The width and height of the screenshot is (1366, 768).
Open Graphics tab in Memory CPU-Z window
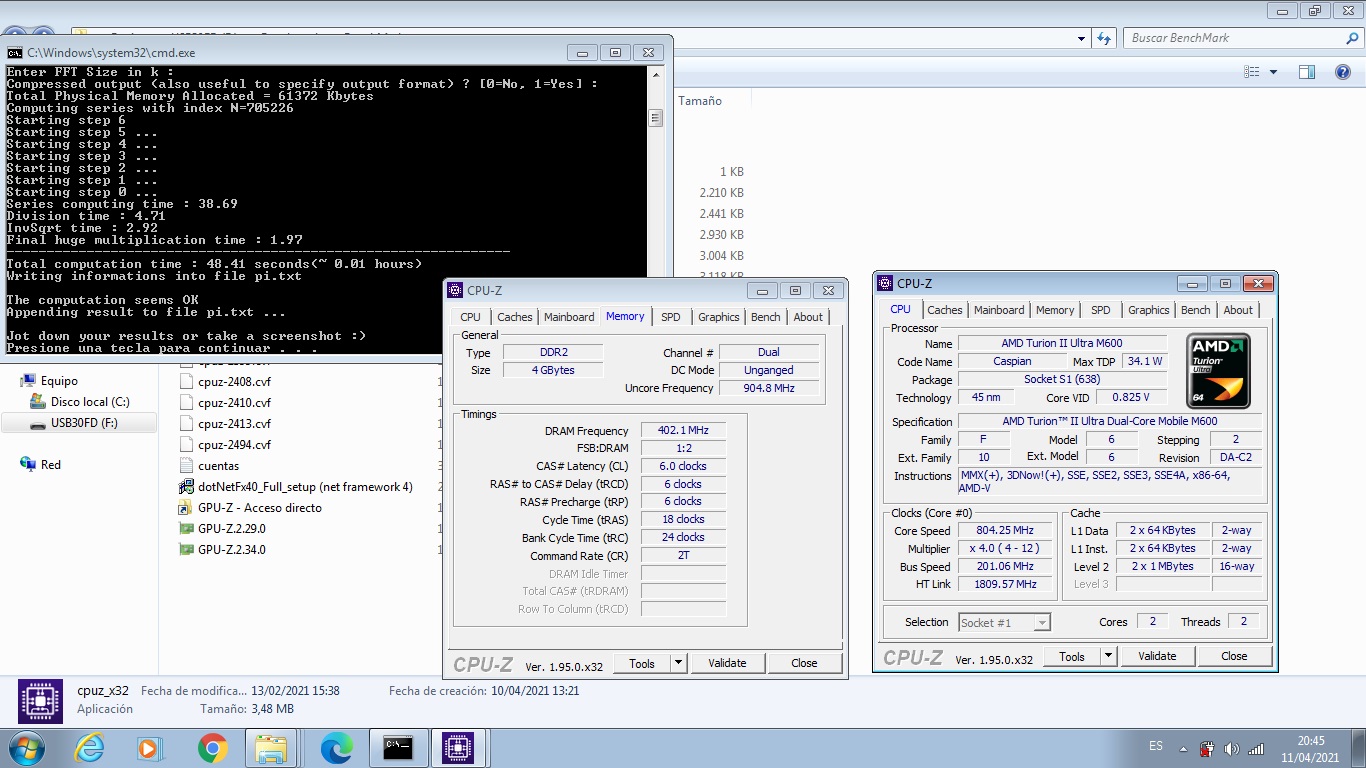coord(719,317)
